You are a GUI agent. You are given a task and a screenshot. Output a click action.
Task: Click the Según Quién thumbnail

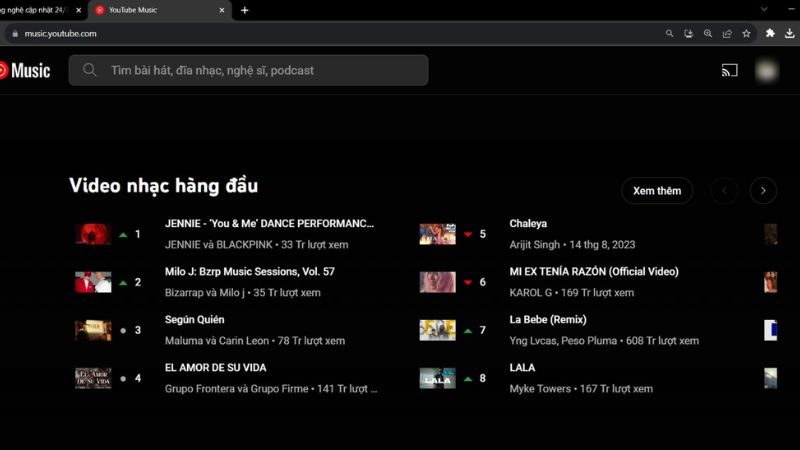click(x=93, y=330)
